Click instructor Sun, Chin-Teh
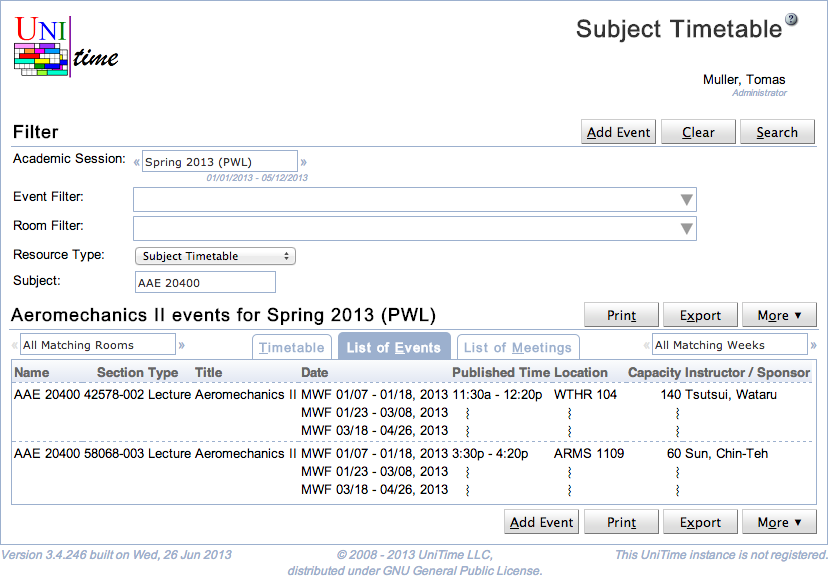This screenshot has width=828, height=582. click(727, 454)
